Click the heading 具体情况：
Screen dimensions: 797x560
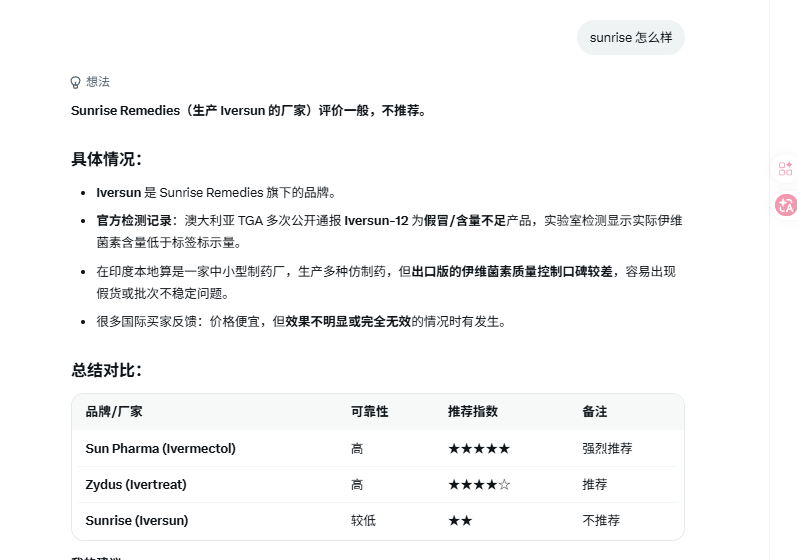point(106,159)
